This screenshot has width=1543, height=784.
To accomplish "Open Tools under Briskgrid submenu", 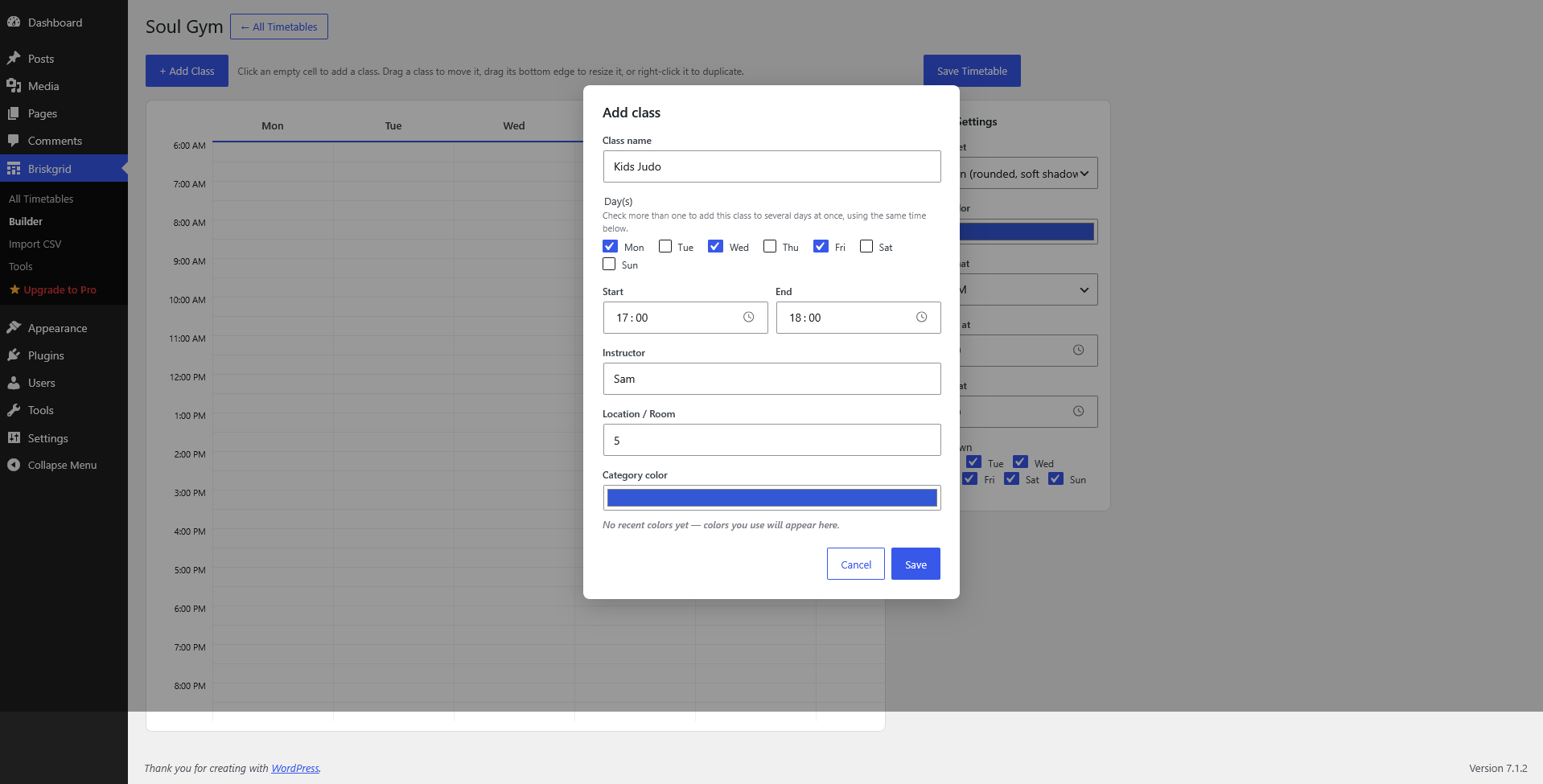I will pyautogui.click(x=21, y=266).
